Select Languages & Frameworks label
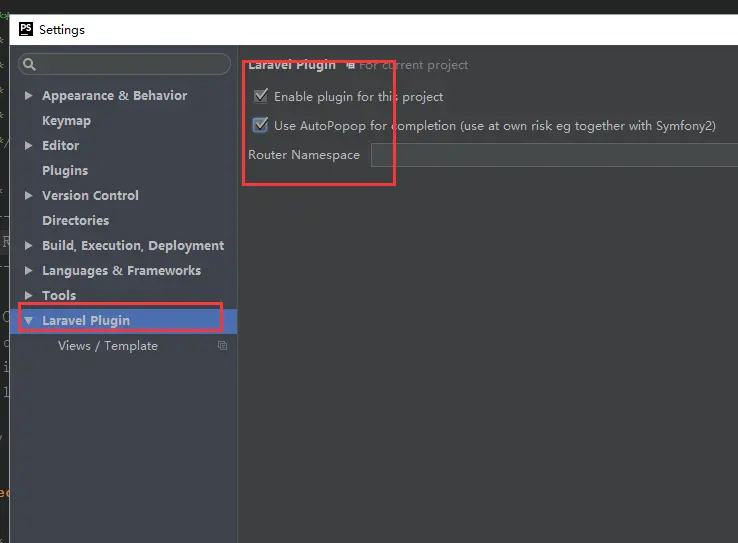738x543 pixels. click(121, 271)
